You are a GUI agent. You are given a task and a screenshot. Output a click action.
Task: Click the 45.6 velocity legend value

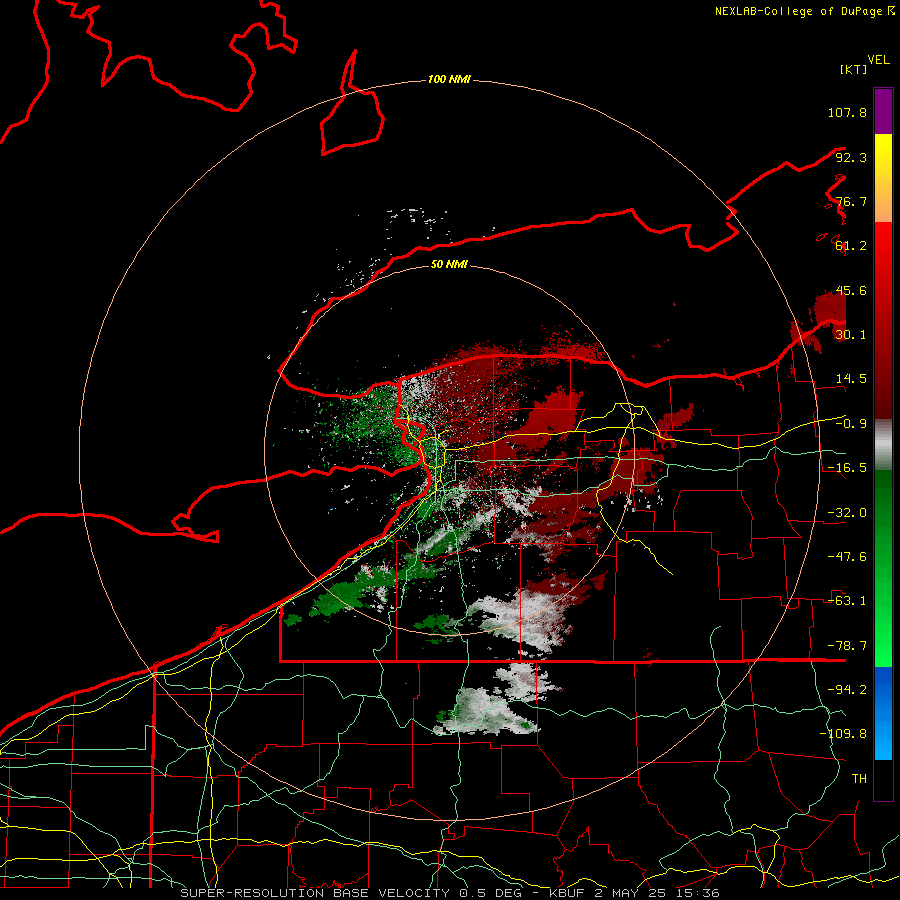[x=851, y=290]
